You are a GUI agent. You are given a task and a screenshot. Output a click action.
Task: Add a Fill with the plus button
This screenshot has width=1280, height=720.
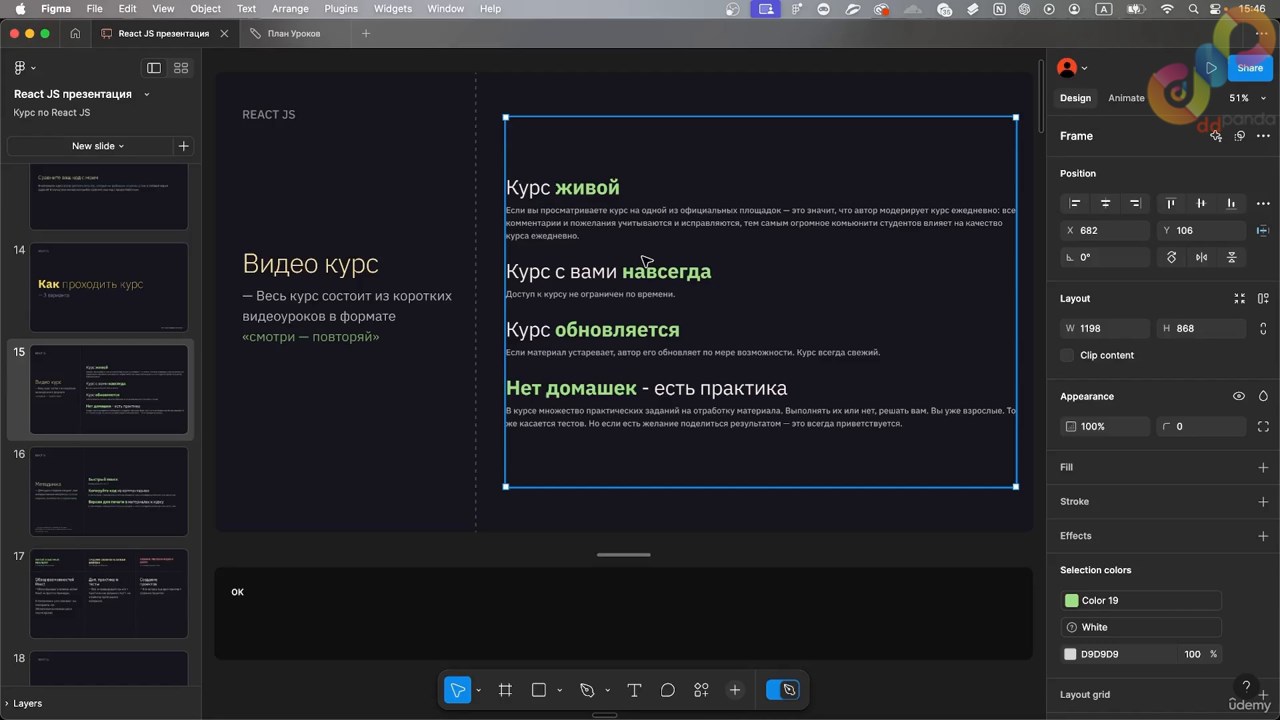pyautogui.click(x=1263, y=467)
